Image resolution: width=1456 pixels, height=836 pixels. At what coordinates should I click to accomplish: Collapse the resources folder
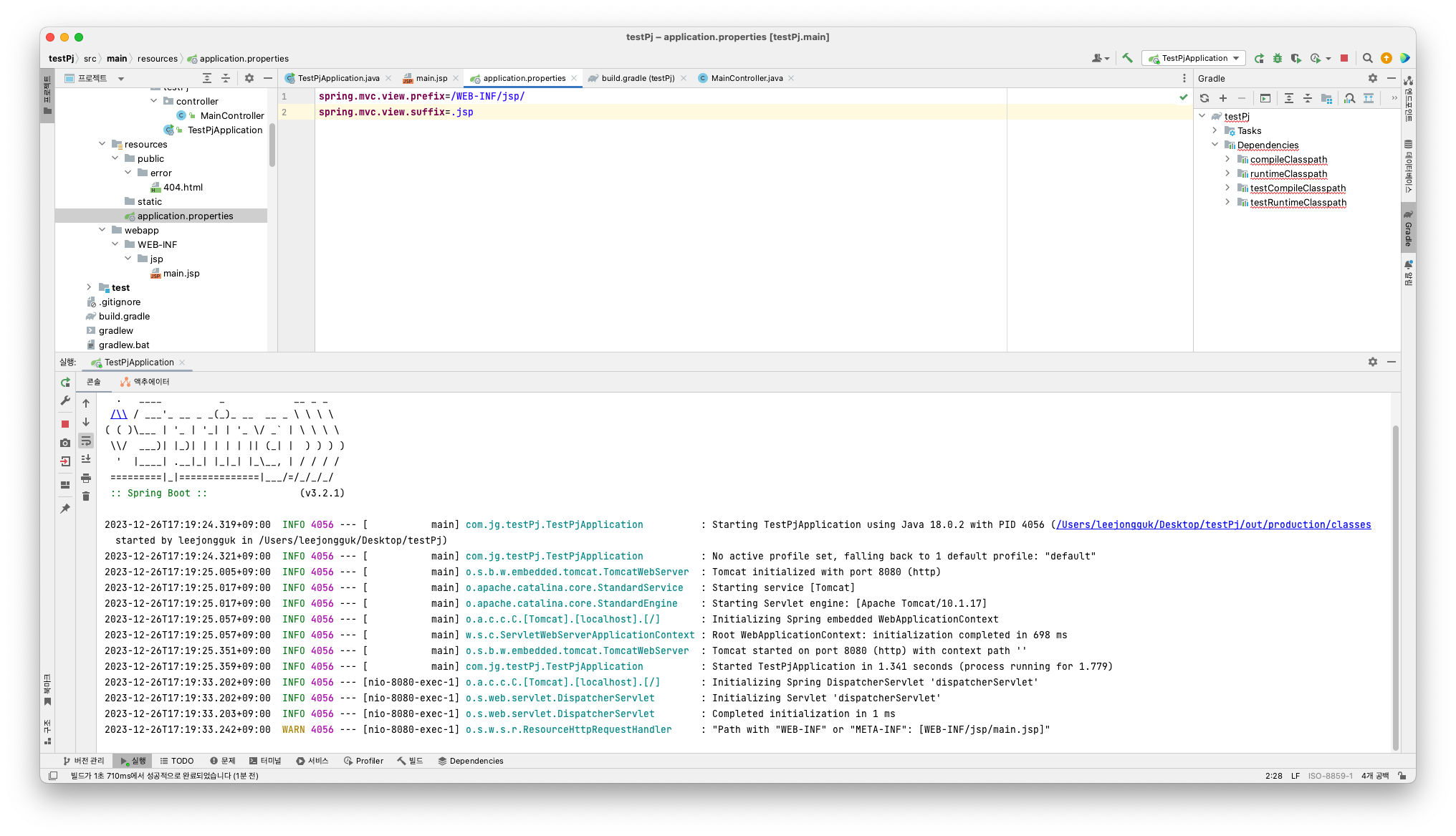(102, 144)
